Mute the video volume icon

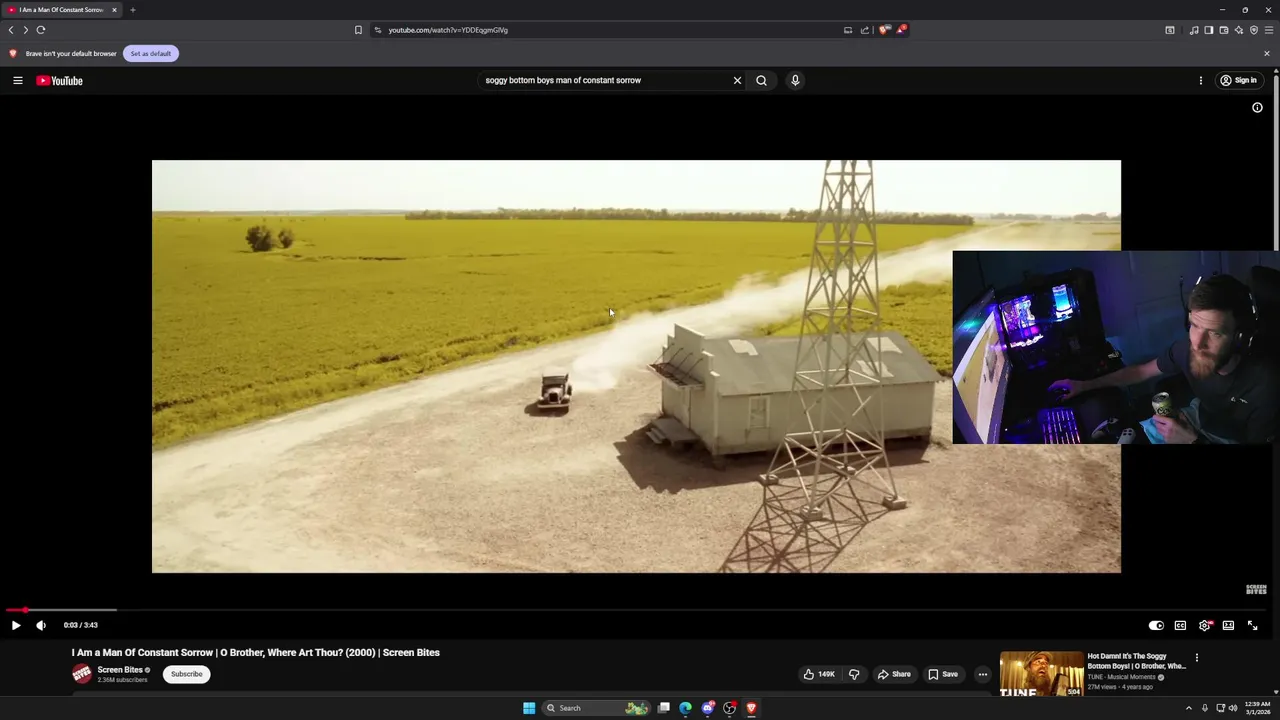[41, 625]
